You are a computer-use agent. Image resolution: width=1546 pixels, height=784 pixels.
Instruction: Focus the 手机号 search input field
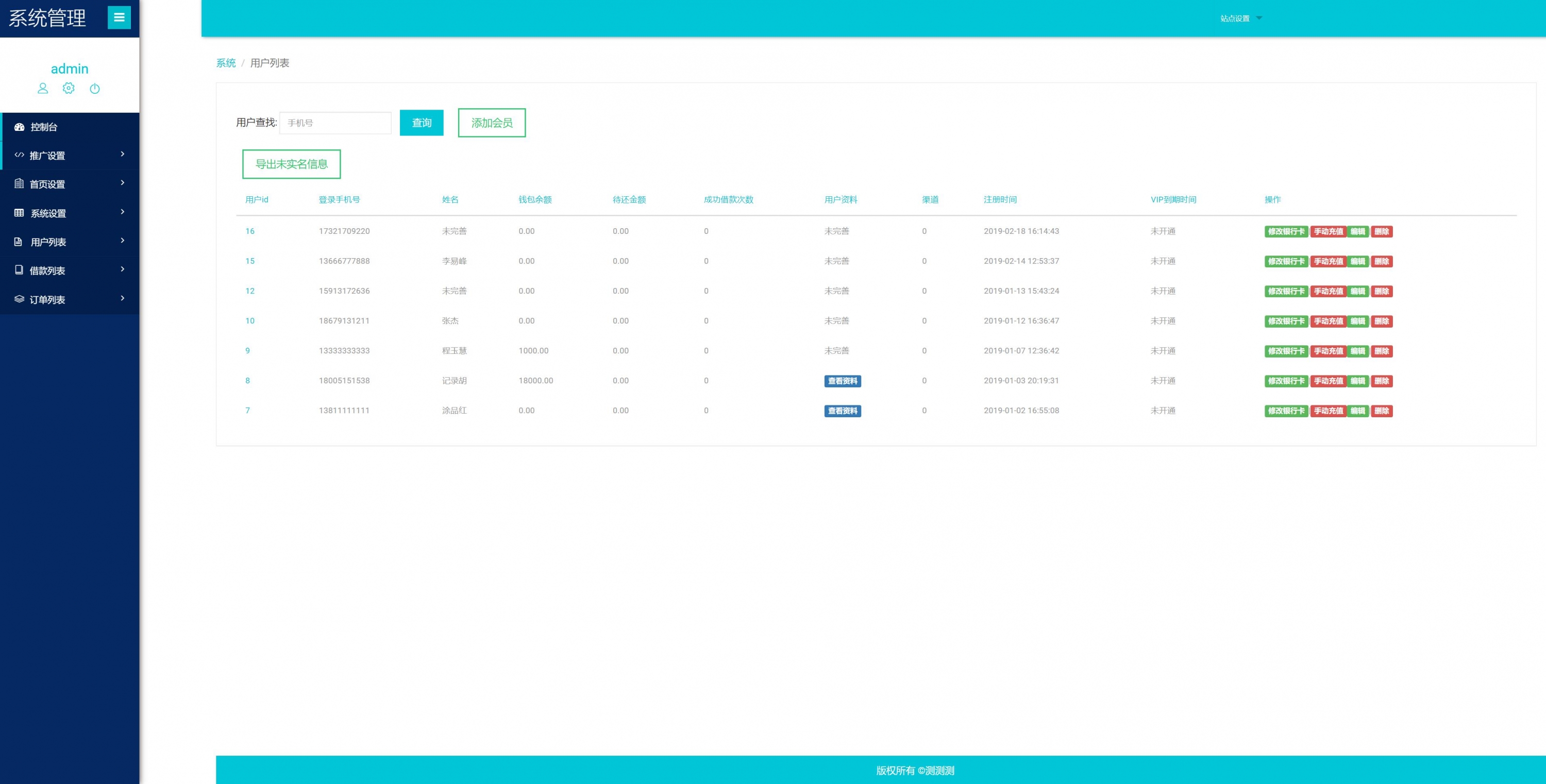click(x=335, y=123)
